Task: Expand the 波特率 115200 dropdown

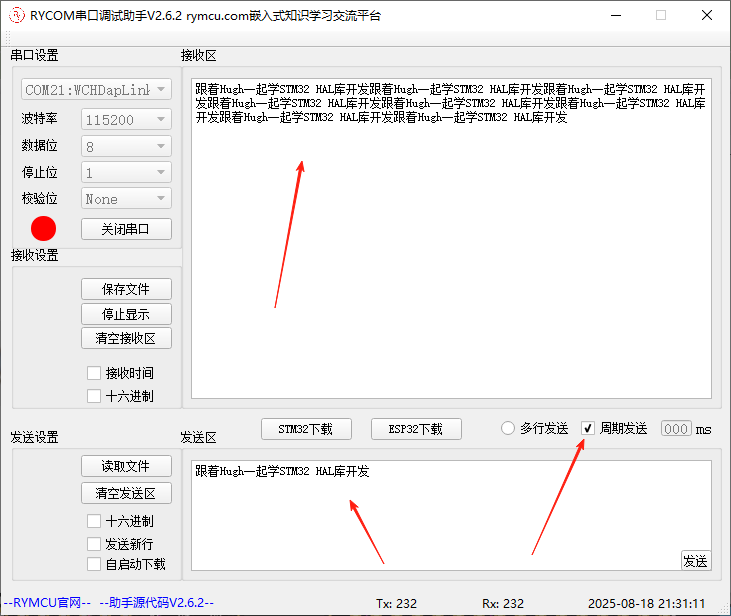Action: pos(126,119)
